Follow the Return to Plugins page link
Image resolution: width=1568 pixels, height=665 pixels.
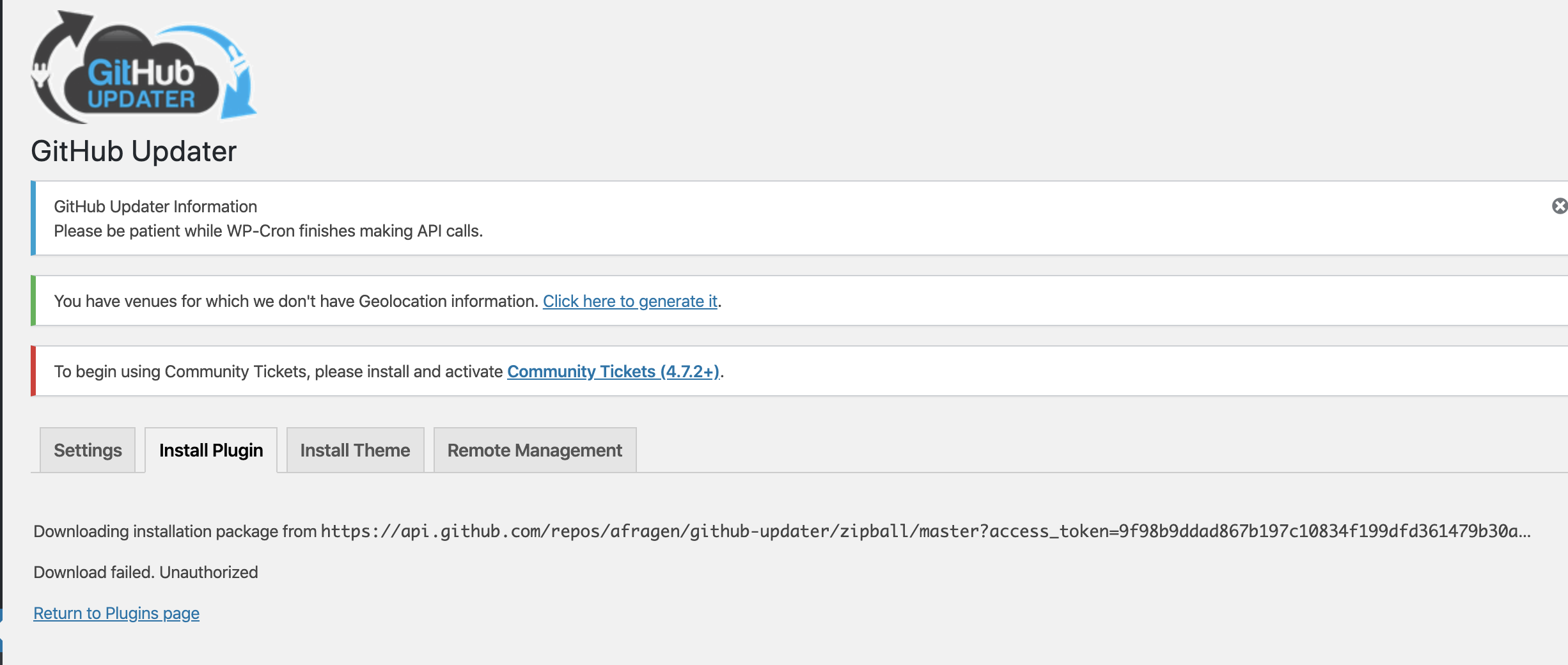[x=116, y=613]
